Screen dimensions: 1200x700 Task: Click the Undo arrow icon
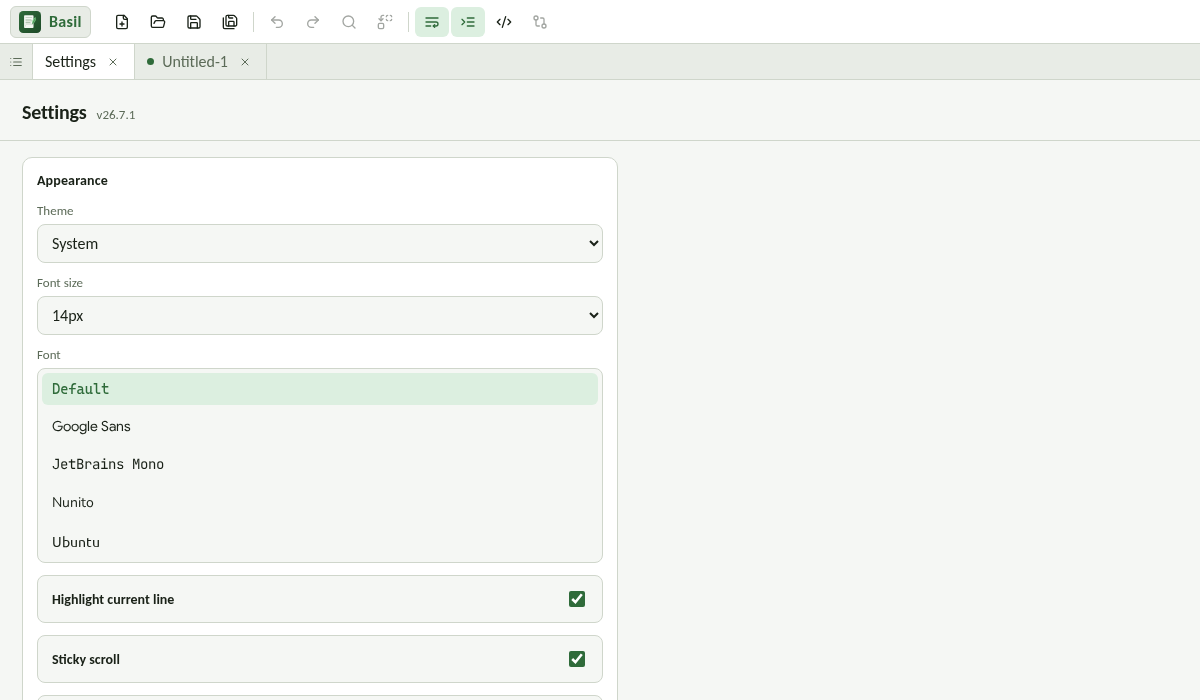(x=277, y=22)
